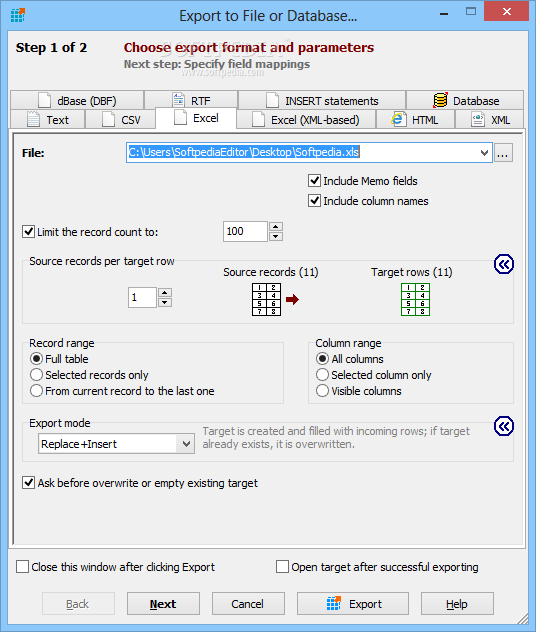This screenshot has height=632, width=536.
Task: Click the Target rows (11) label
Action: (412, 272)
